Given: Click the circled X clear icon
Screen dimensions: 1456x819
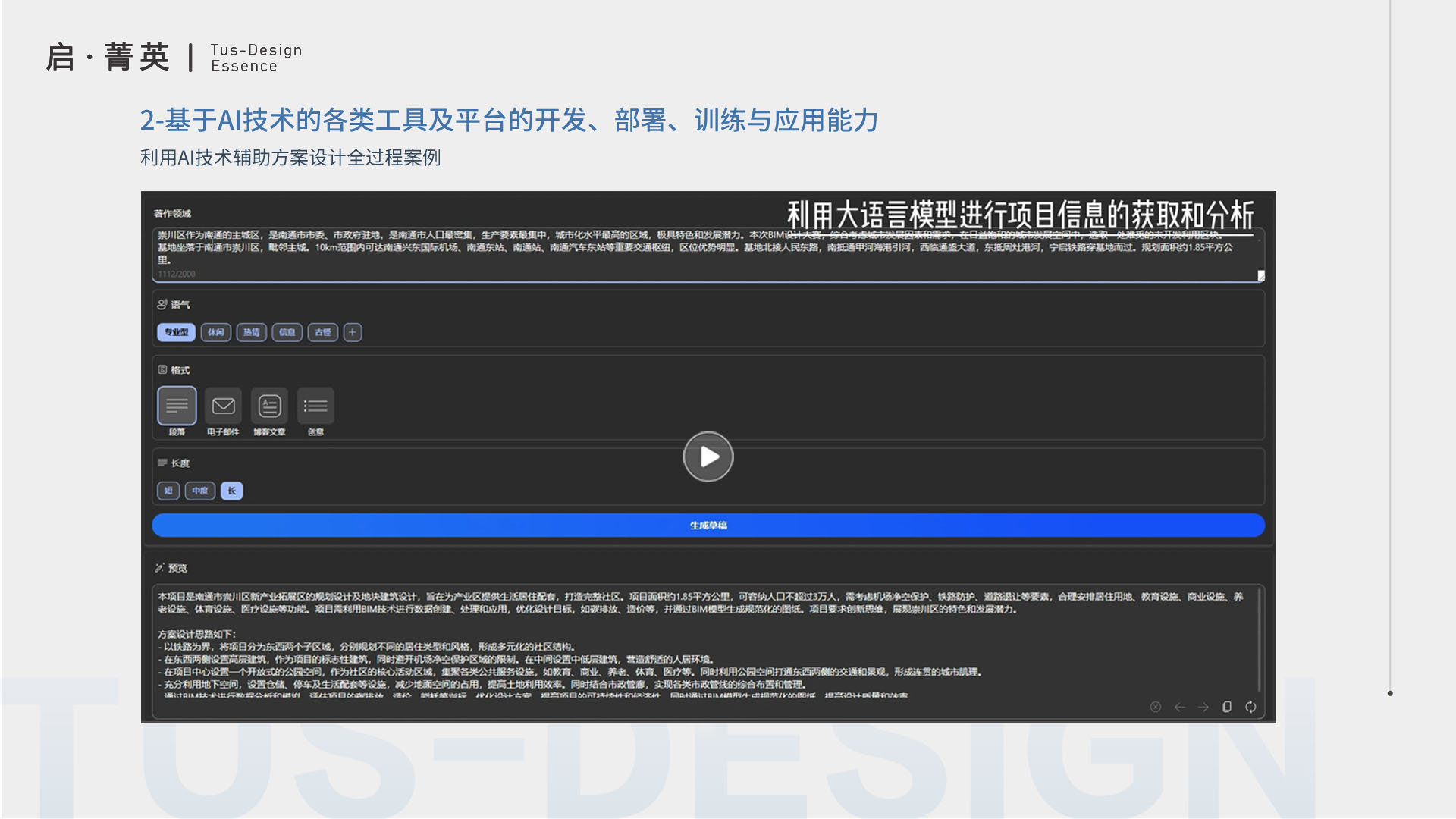Looking at the screenshot, I should [x=1156, y=707].
